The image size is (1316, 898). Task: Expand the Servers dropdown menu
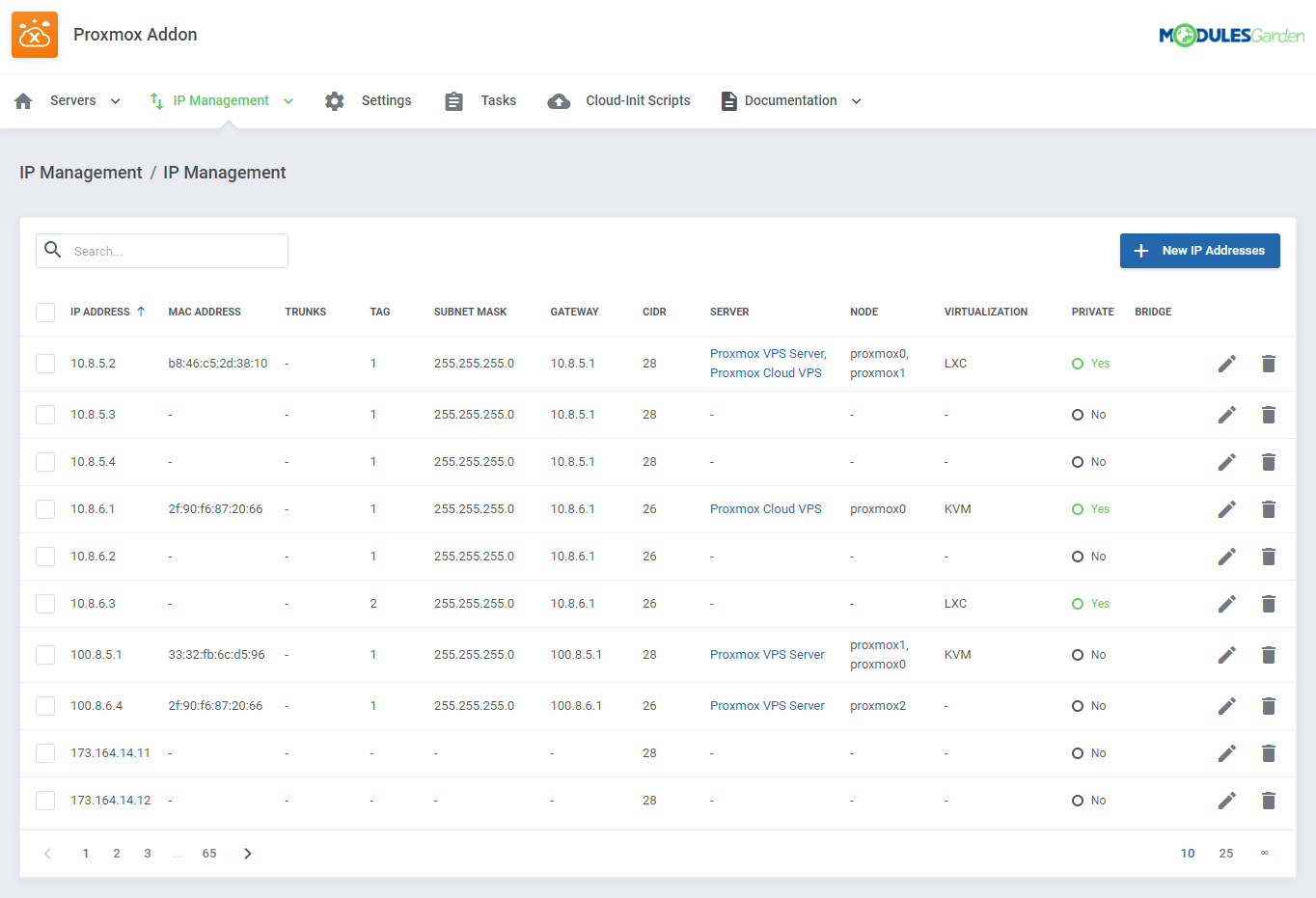tap(115, 100)
